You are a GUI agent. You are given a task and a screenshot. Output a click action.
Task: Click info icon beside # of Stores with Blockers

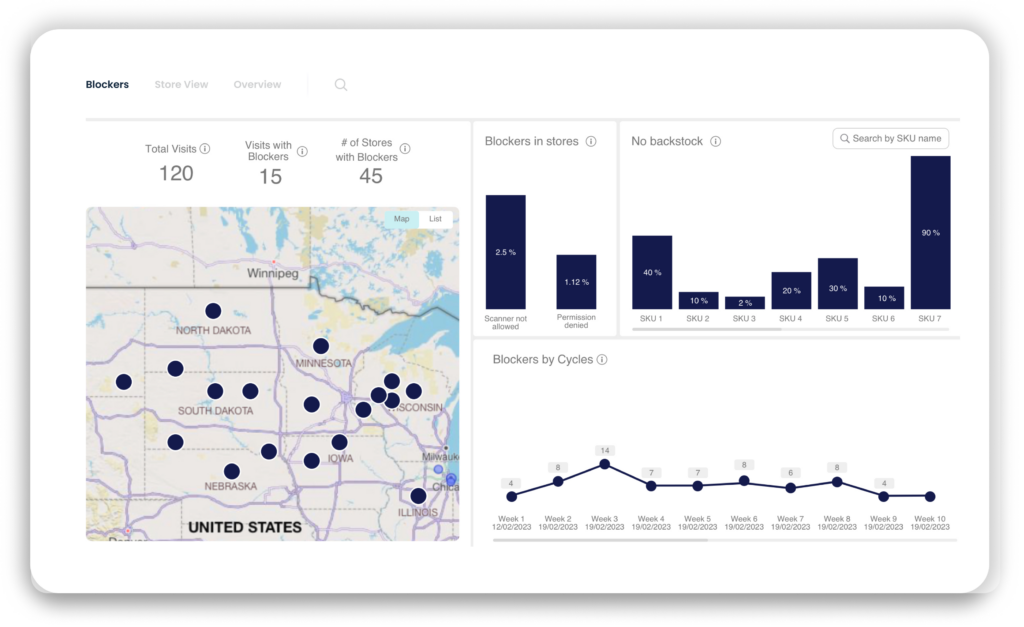pos(405,149)
